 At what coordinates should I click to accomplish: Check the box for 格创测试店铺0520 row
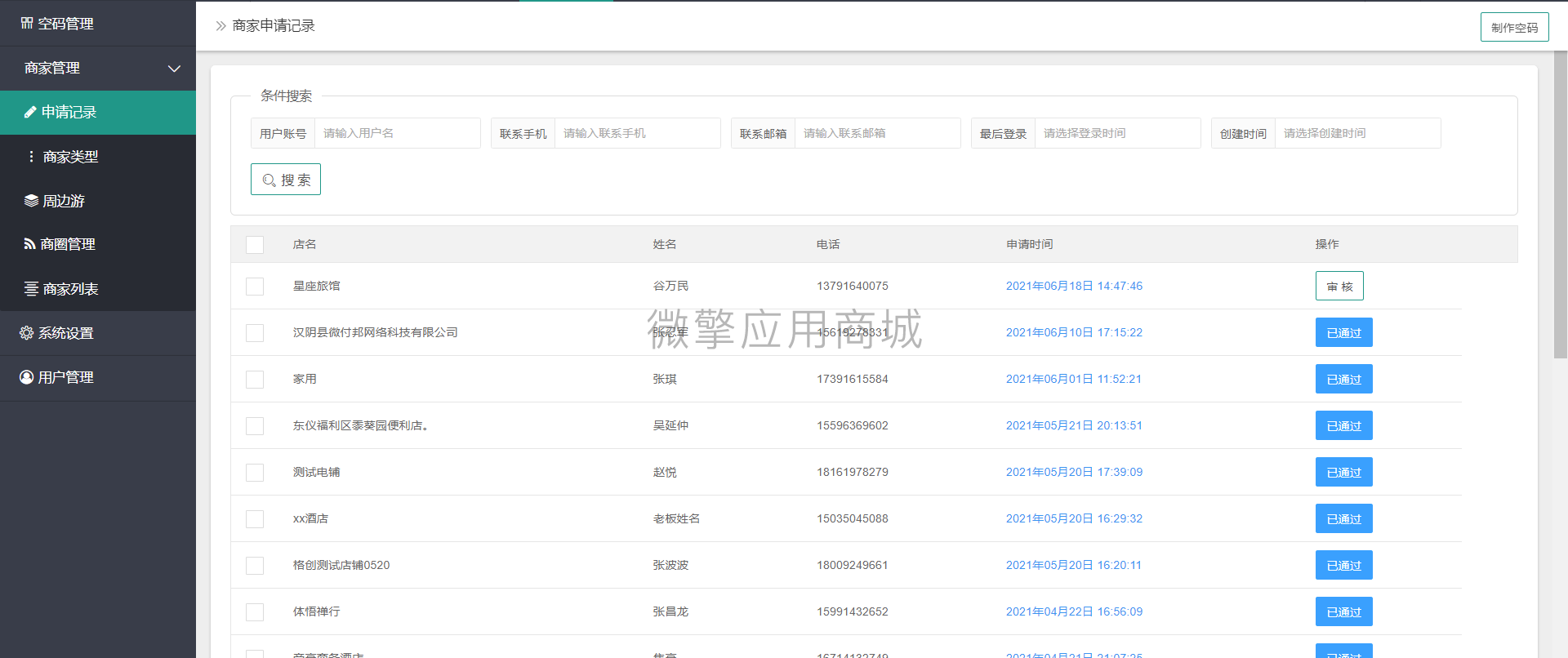pyautogui.click(x=255, y=566)
